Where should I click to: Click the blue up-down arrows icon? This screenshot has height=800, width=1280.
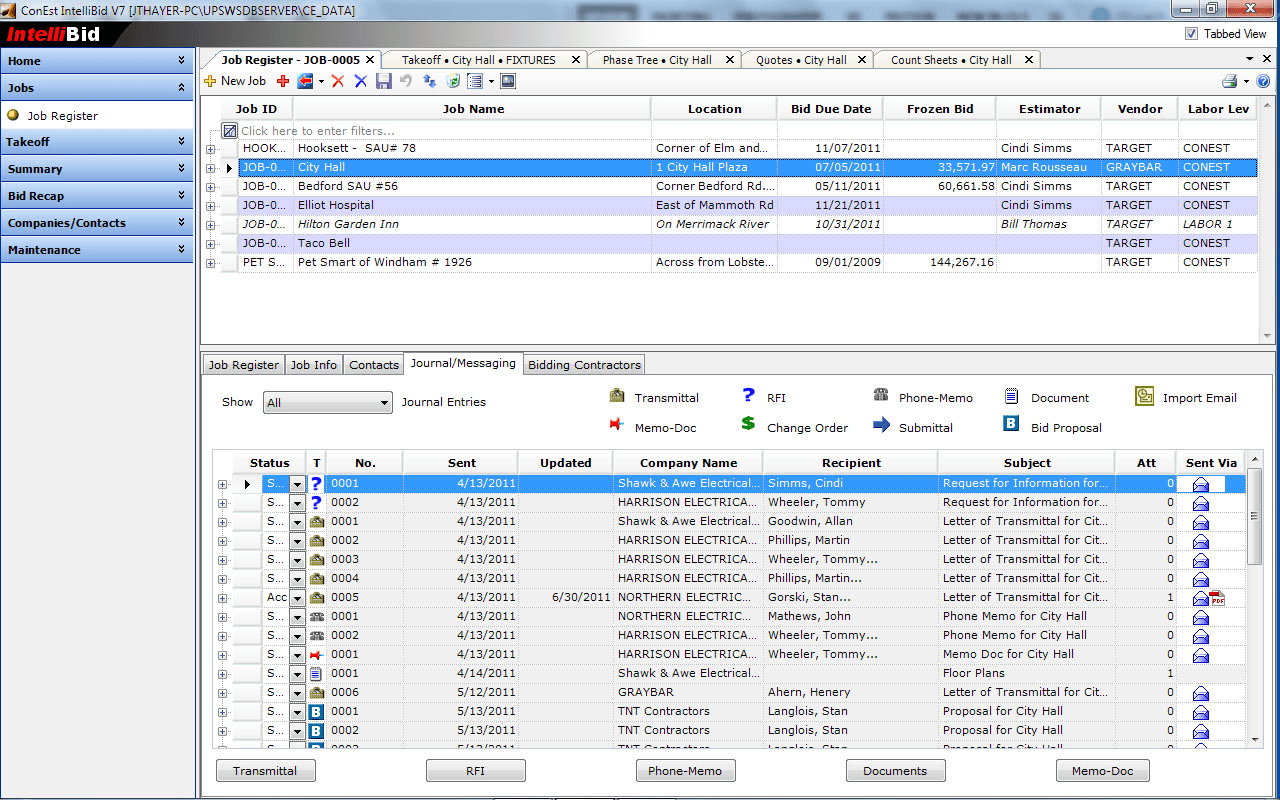pyautogui.click(x=430, y=81)
